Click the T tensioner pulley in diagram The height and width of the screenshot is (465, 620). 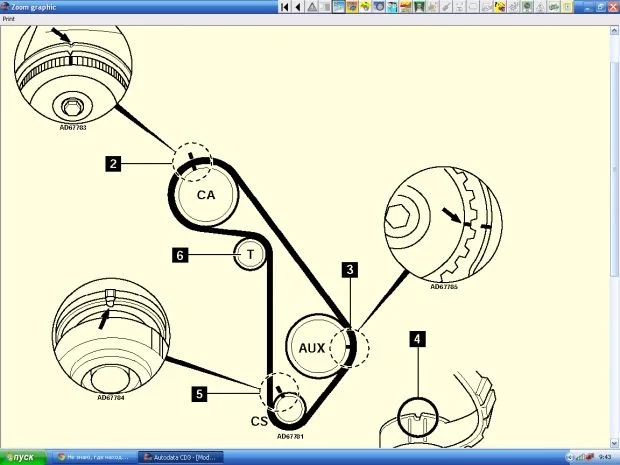point(249,255)
